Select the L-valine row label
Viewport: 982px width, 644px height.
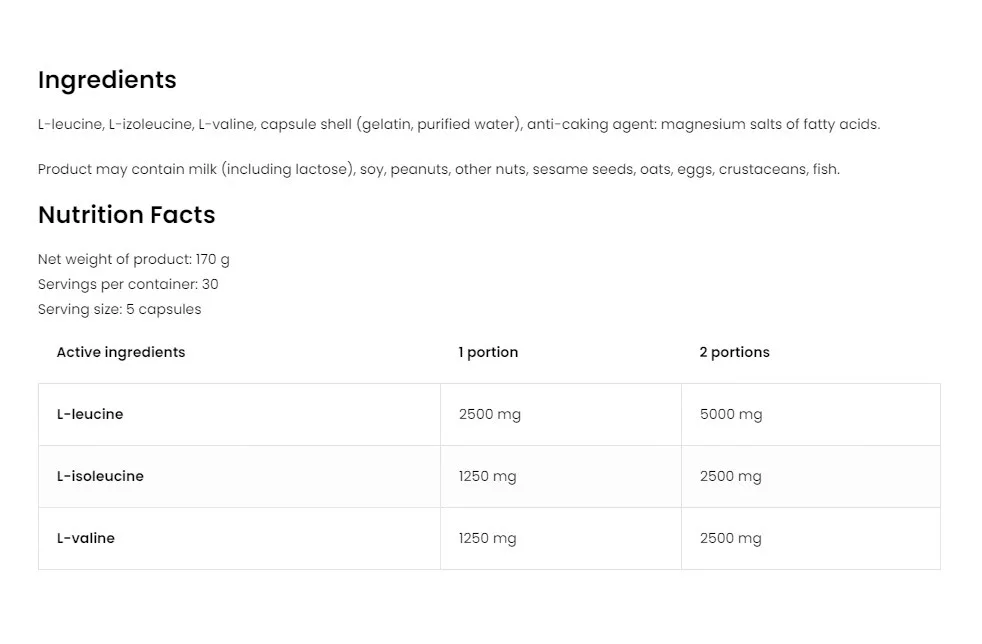pyautogui.click(x=86, y=538)
